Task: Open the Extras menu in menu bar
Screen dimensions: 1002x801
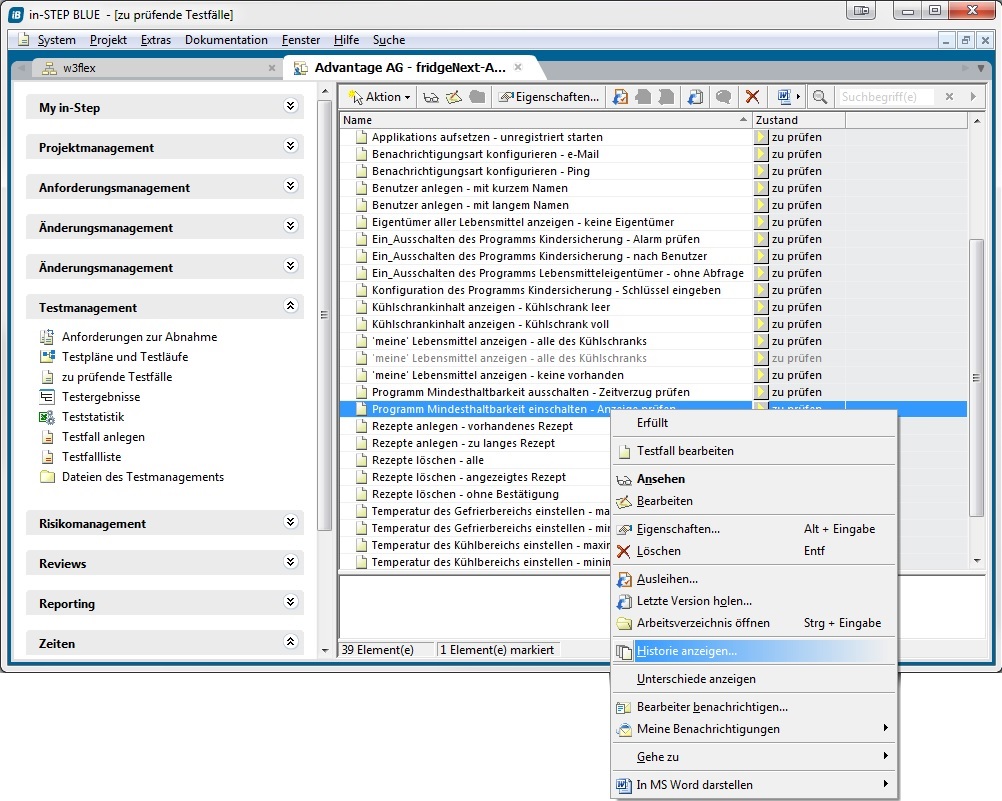Action: [x=156, y=40]
